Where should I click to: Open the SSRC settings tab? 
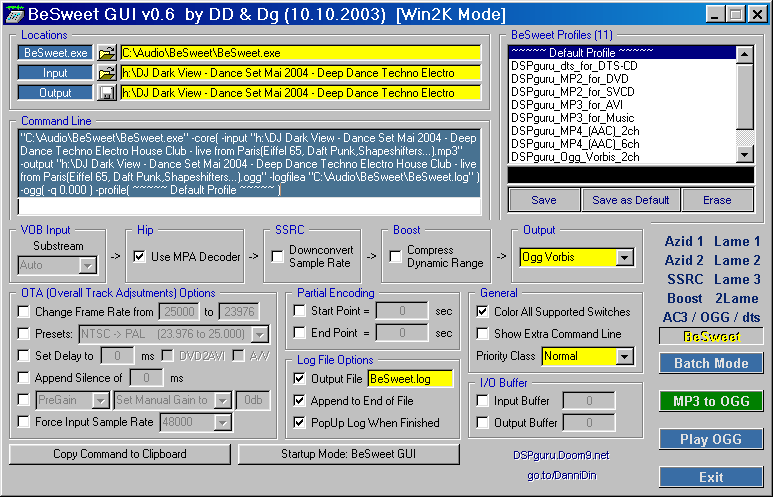click(x=685, y=279)
